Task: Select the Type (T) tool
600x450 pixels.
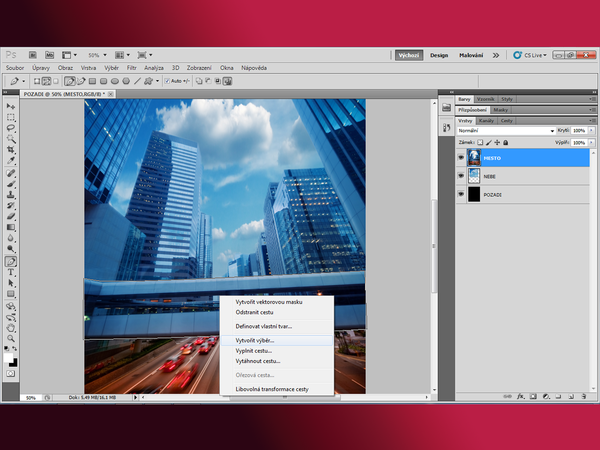Action: pos(11,272)
